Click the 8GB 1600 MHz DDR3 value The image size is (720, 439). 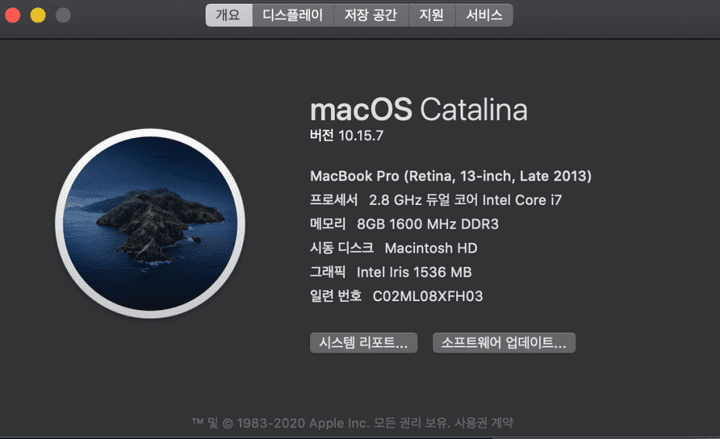[x=428, y=224]
